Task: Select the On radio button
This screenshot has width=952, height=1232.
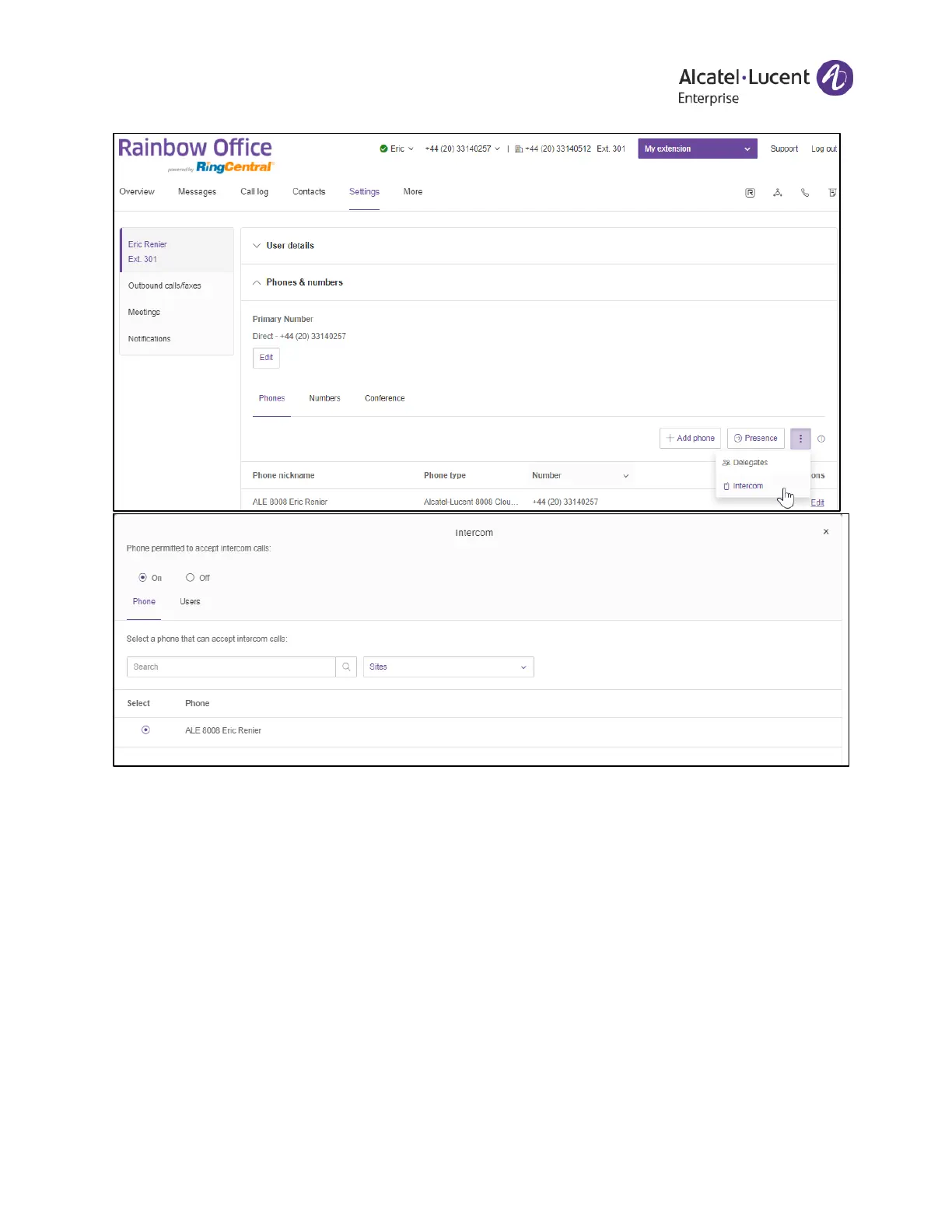Action: (x=142, y=578)
